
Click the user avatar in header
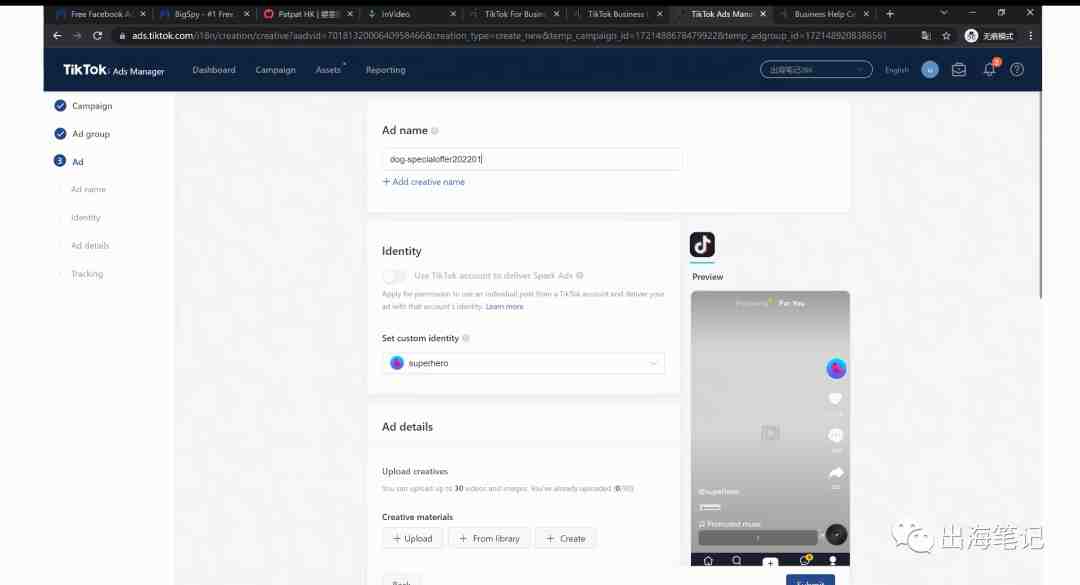[x=930, y=70]
